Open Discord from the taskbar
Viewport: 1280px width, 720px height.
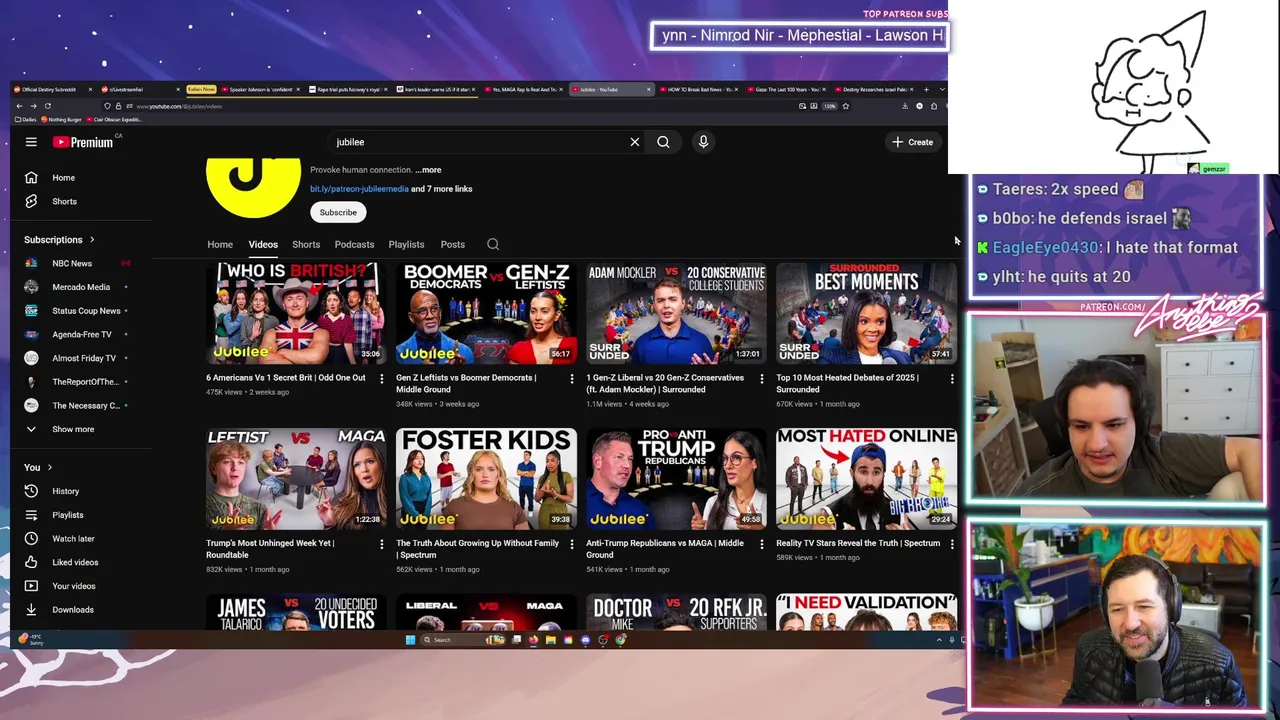point(585,640)
